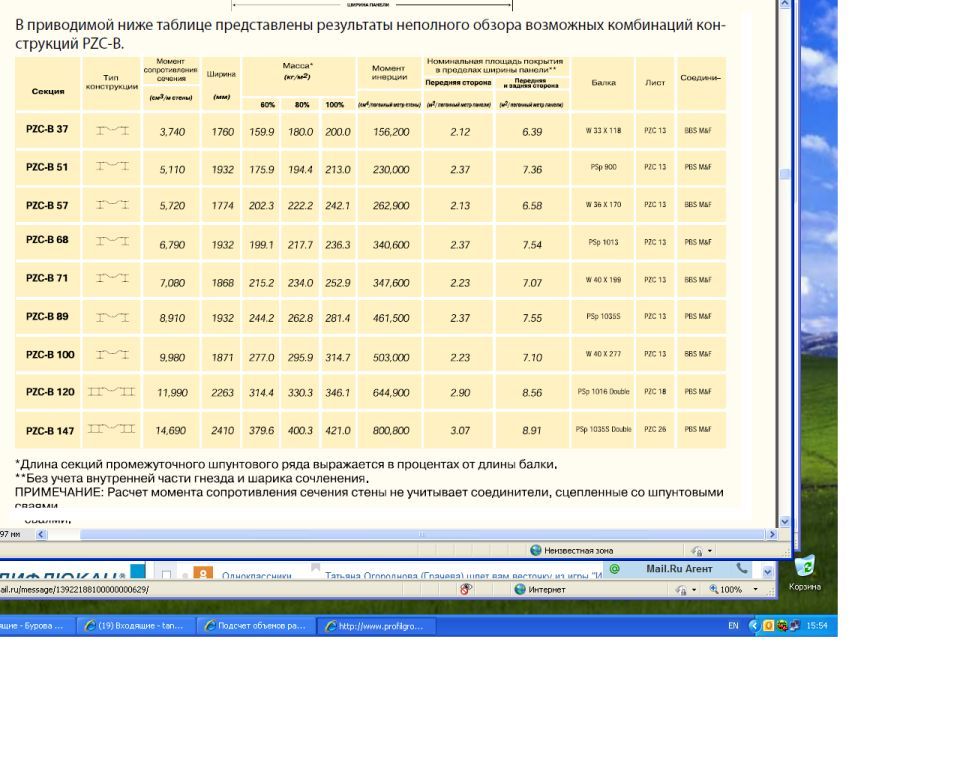This screenshot has height=768, width=960.
Task: Click the front window privacy lock icon
Action: 697,551
